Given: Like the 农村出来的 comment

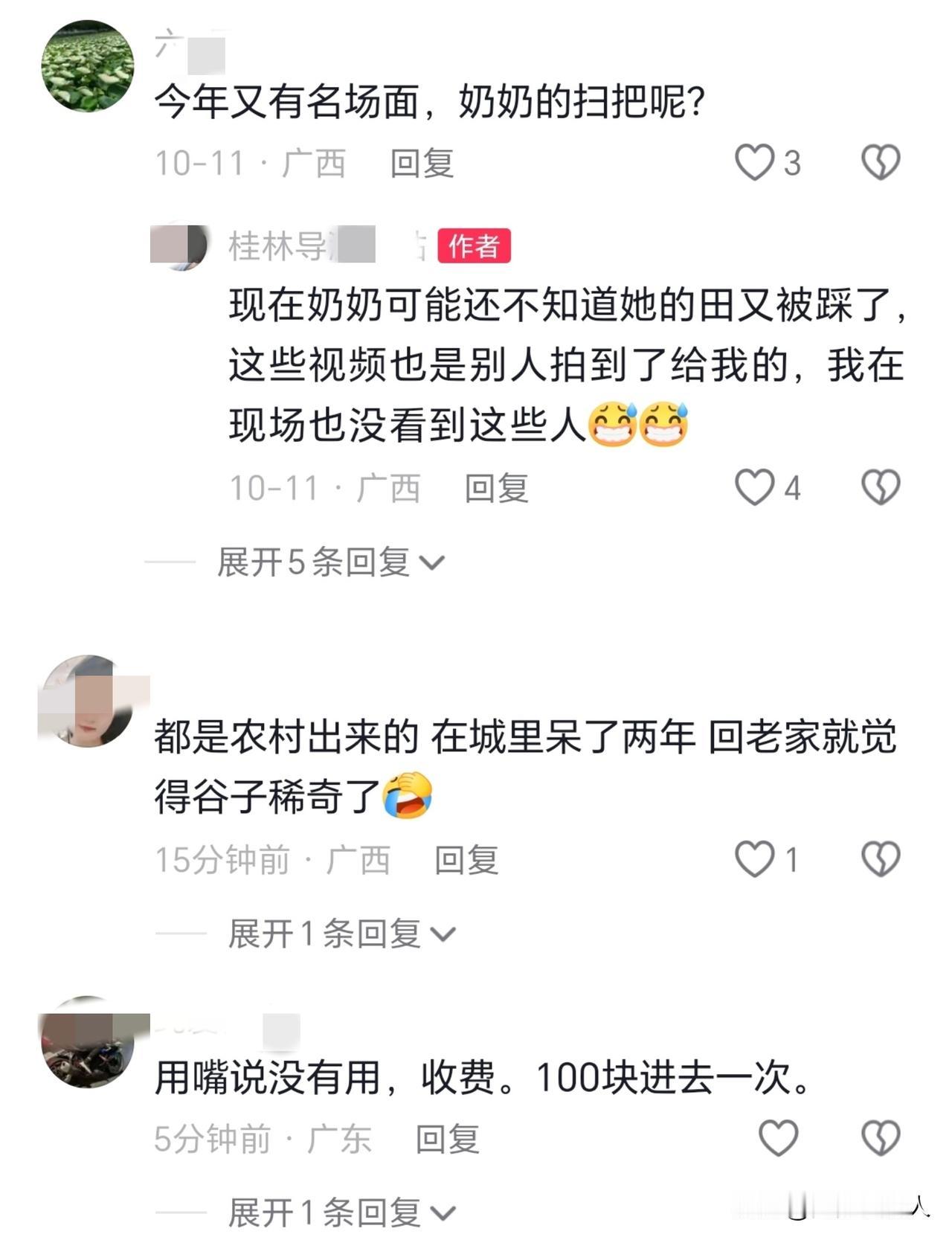Looking at the screenshot, I should 755,858.
